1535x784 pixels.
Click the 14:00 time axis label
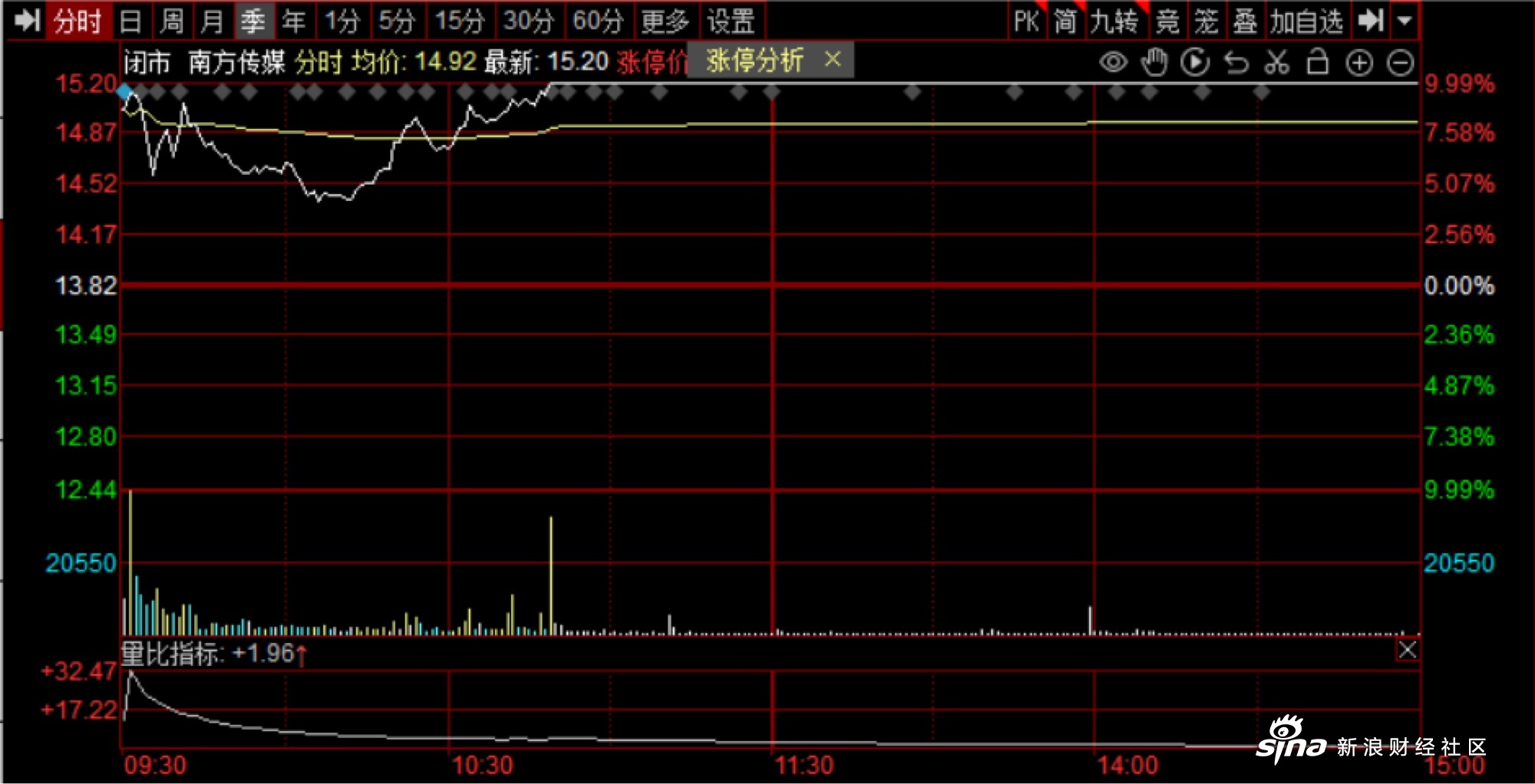1127,765
